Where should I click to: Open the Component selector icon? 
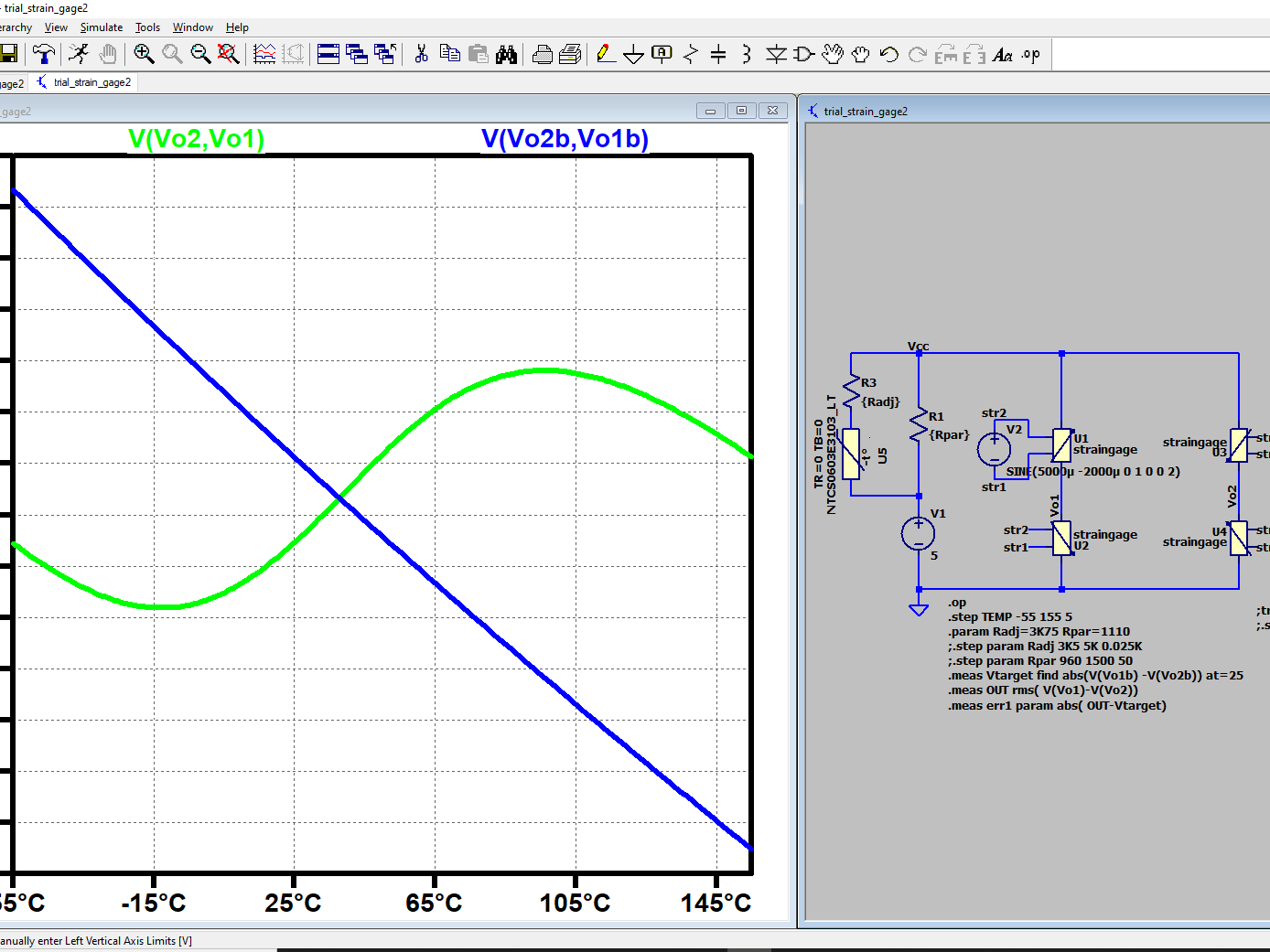click(x=803, y=55)
